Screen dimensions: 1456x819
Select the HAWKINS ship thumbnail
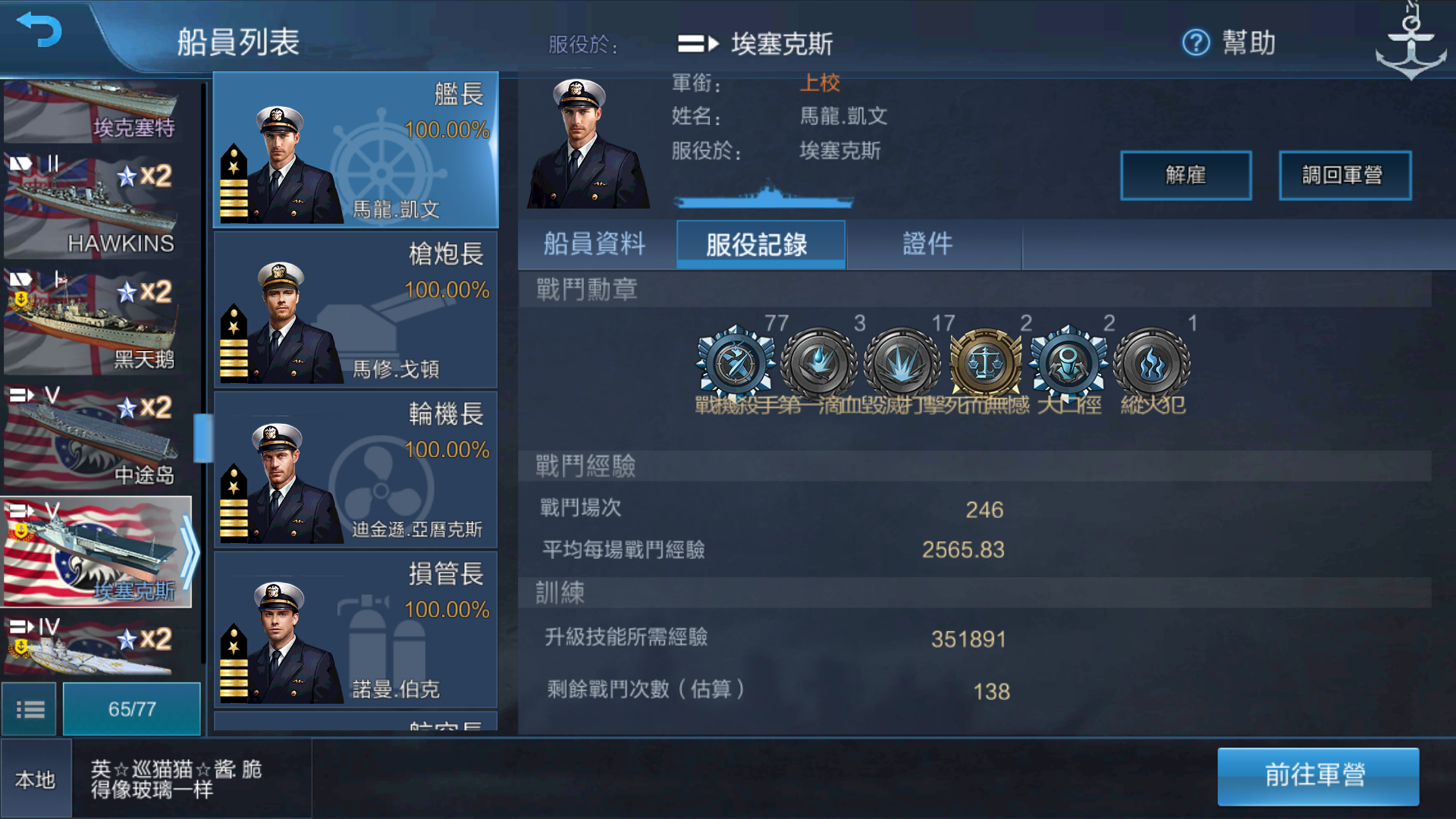click(93, 206)
